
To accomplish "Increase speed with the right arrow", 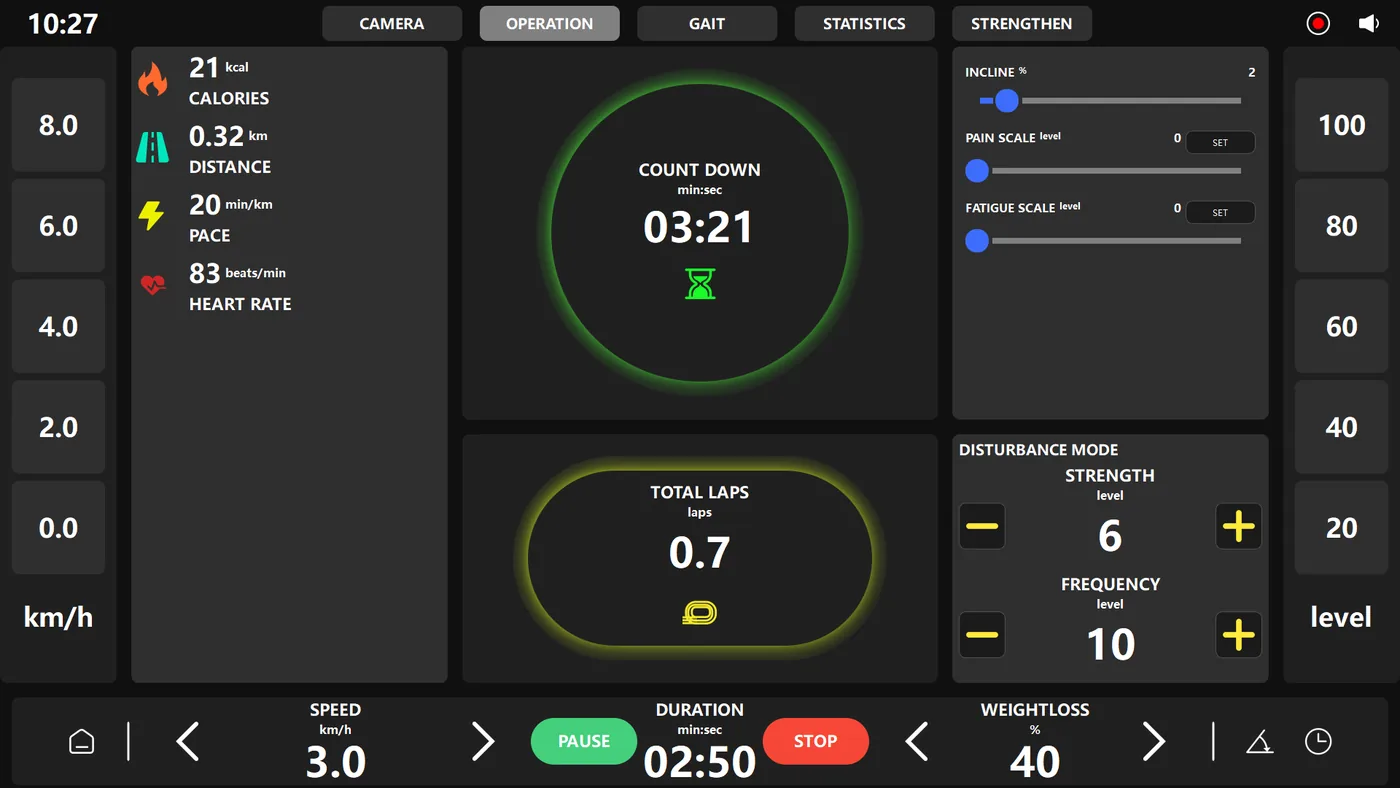I will [483, 741].
